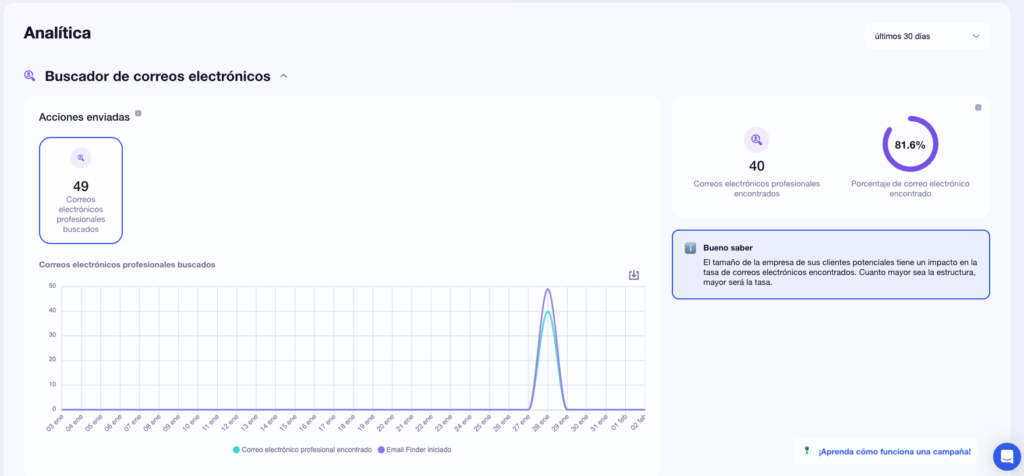
Task: Collapse section using chevron beside Buscador heading
Action: coord(284,76)
